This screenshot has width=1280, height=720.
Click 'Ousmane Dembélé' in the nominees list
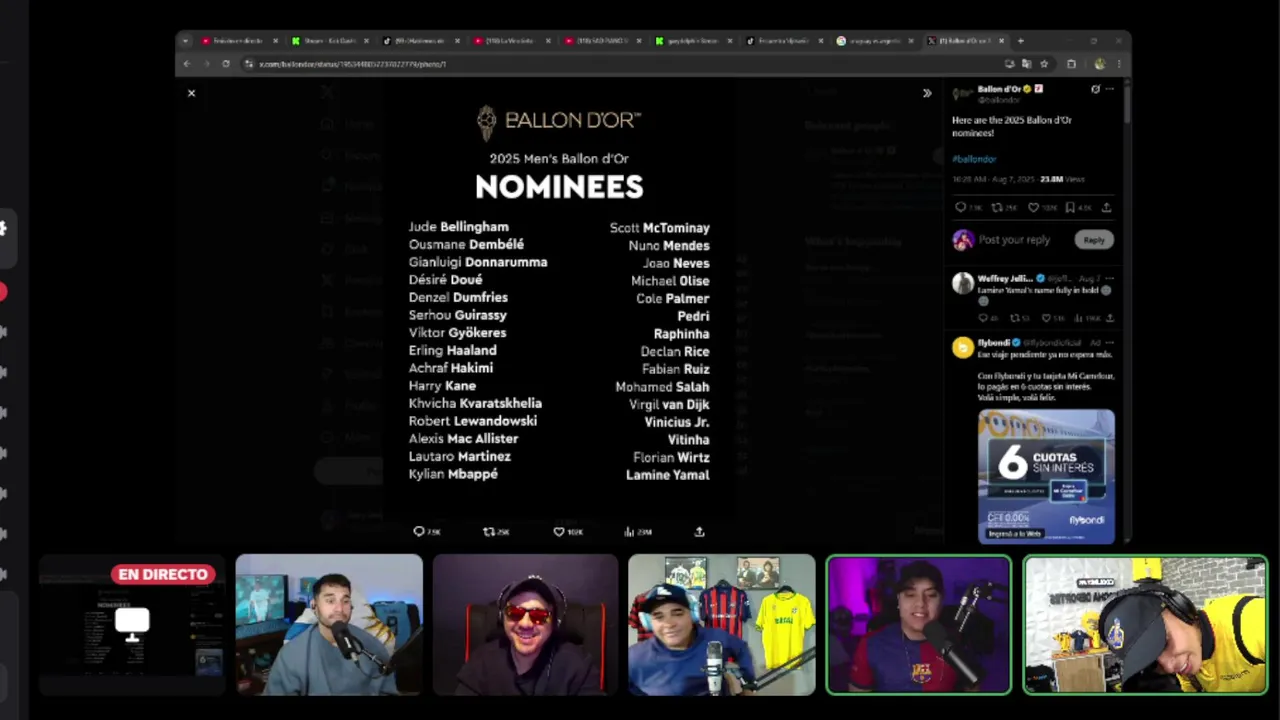click(x=466, y=244)
